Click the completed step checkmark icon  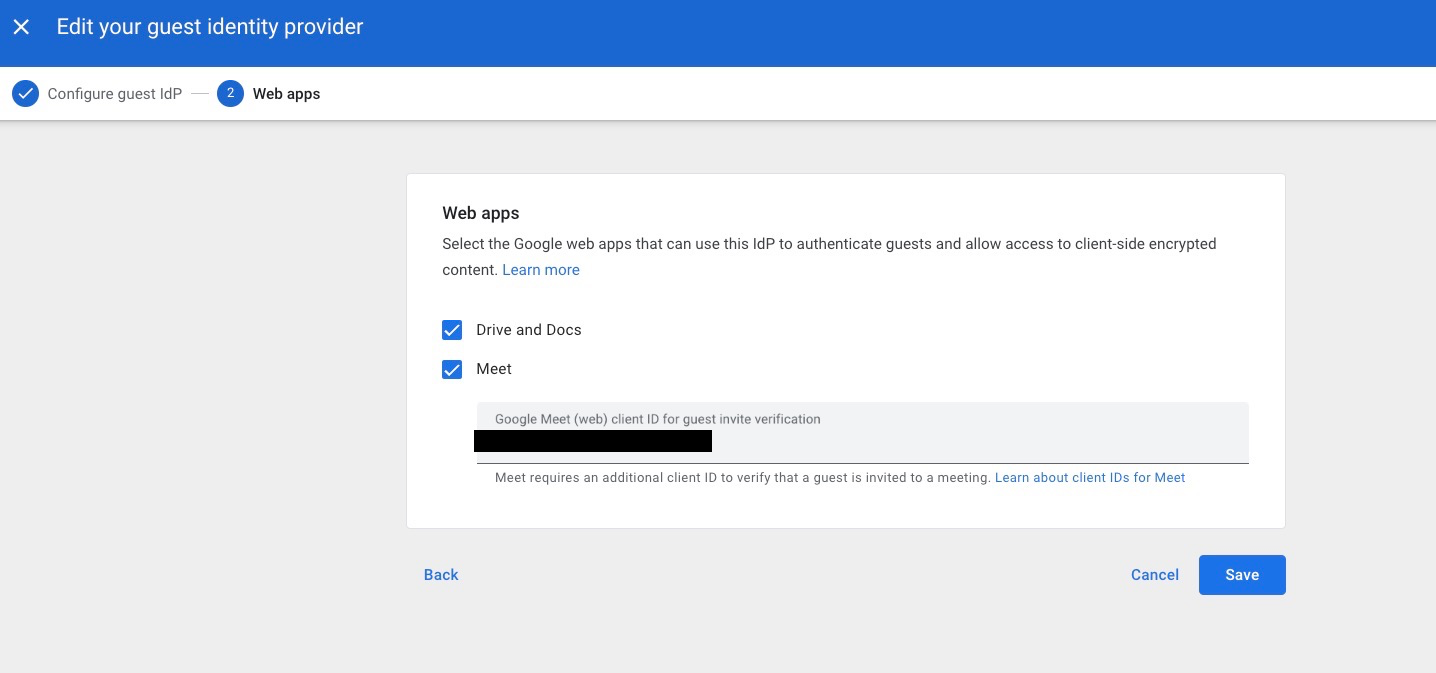25,94
